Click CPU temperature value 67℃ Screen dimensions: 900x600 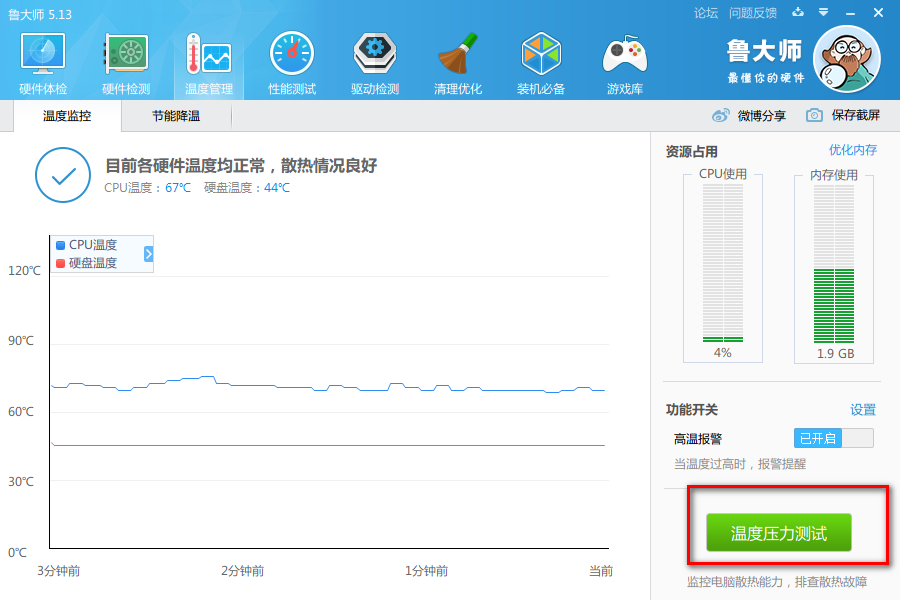coord(178,188)
